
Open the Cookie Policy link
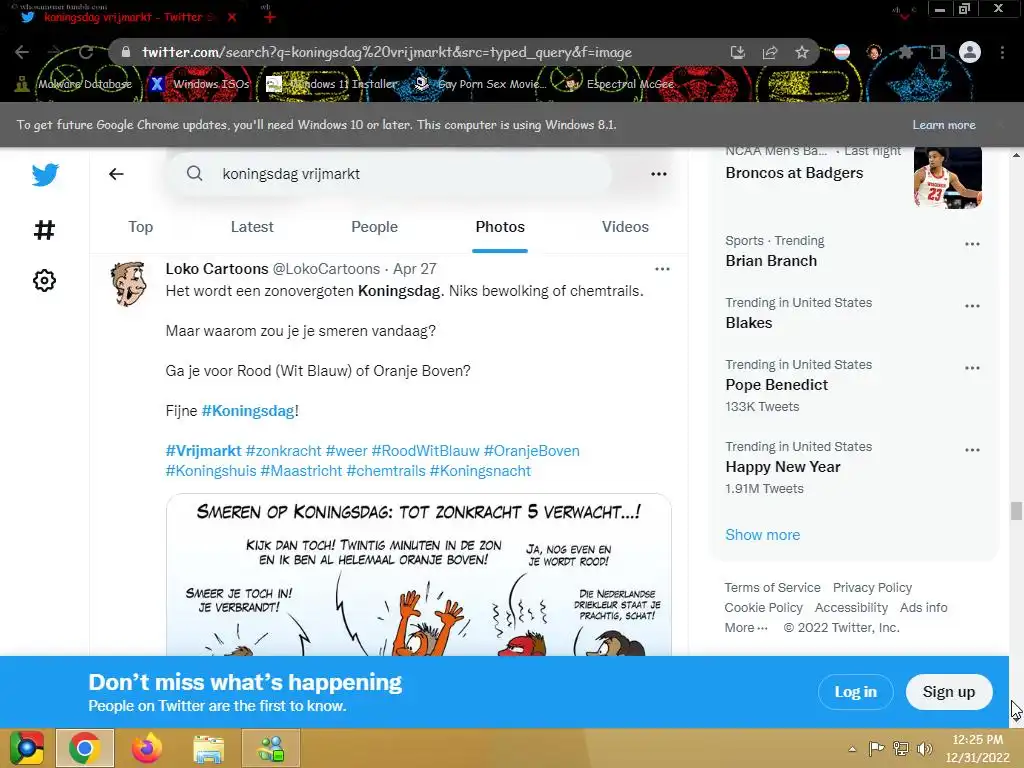763,608
